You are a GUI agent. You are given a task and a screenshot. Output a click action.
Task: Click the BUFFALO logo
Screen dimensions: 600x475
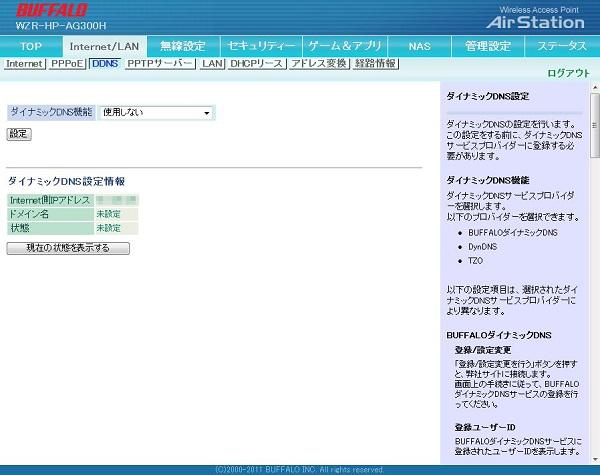click(x=50, y=11)
